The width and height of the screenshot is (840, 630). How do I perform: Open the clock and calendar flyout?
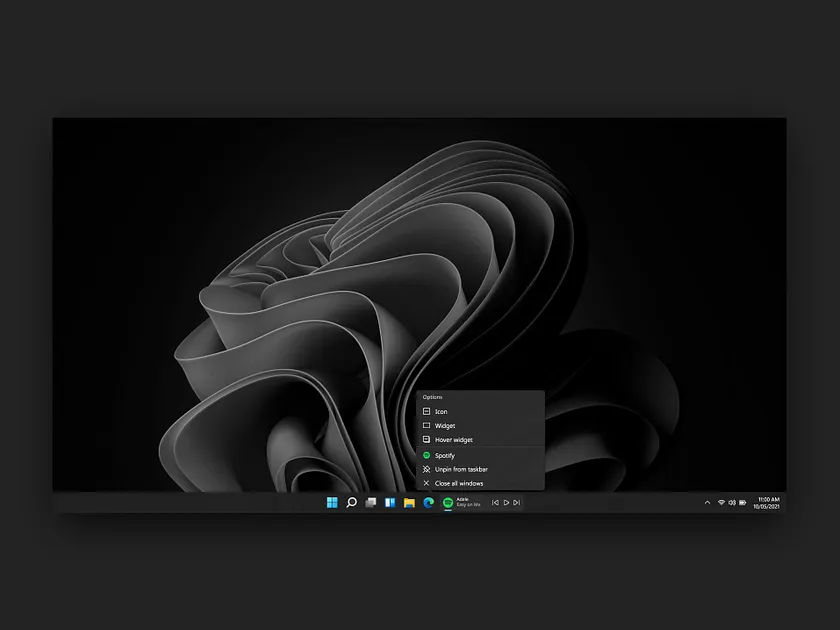pos(766,503)
